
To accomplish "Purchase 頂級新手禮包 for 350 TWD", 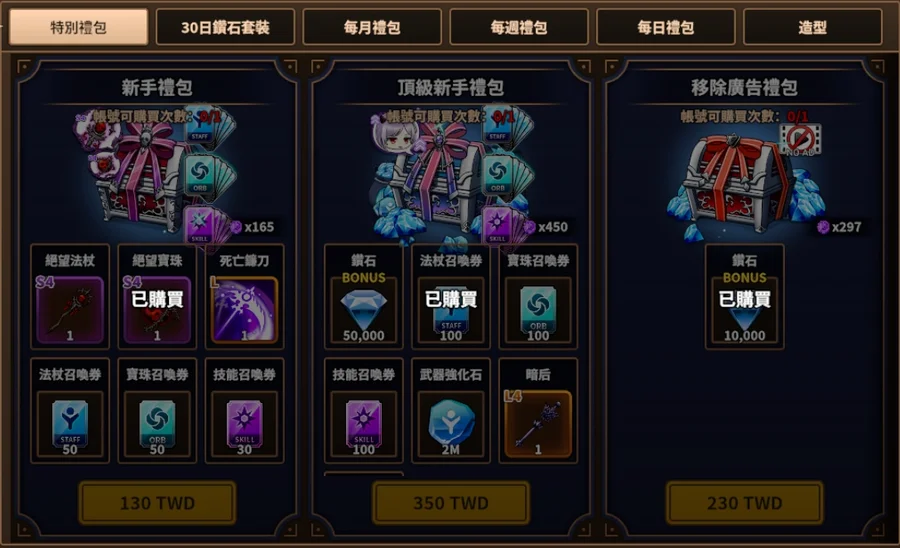I will [x=451, y=503].
